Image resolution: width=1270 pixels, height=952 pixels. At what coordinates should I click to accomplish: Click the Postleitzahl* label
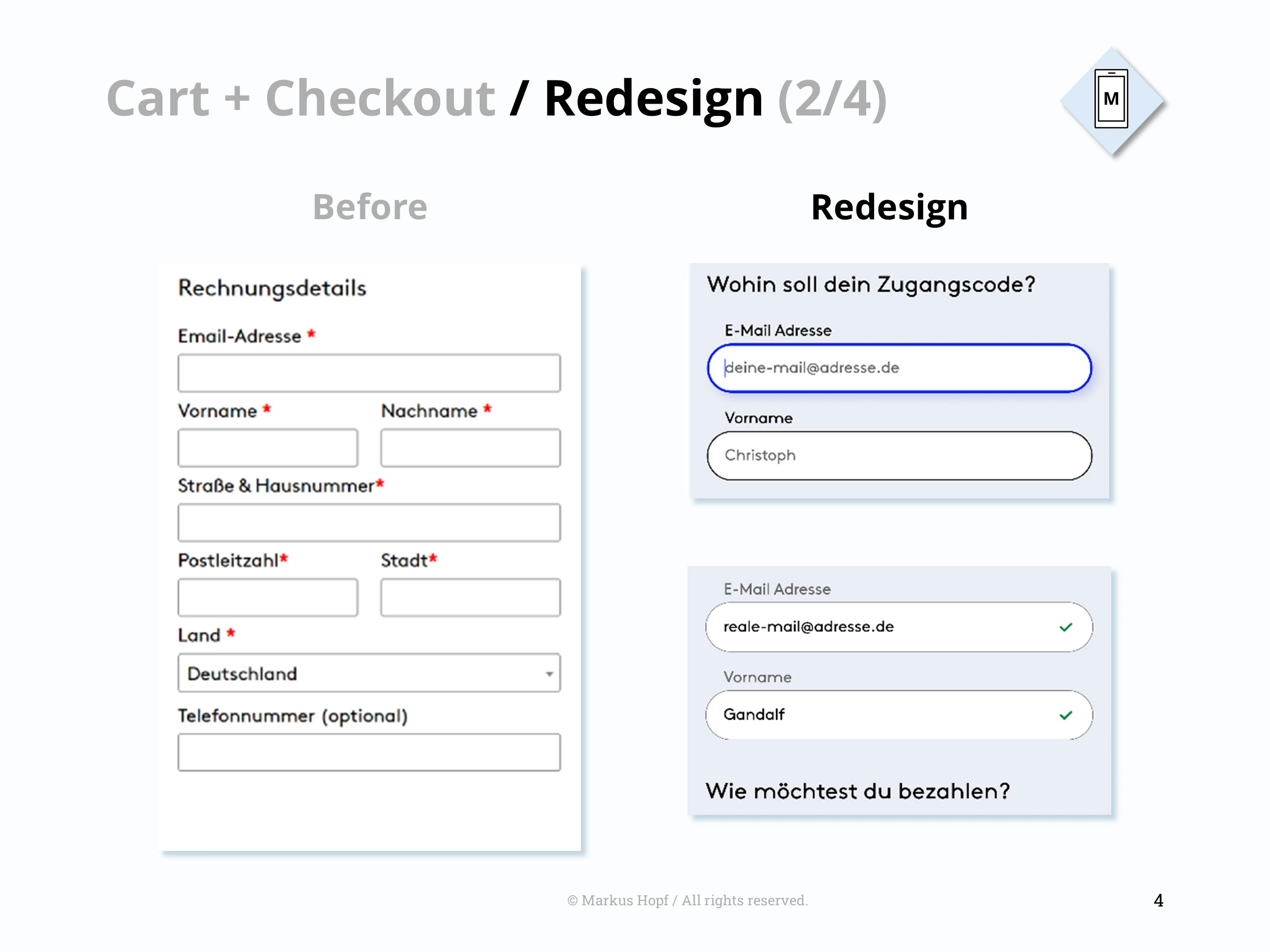pyautogui.click(x=233, y=560)
